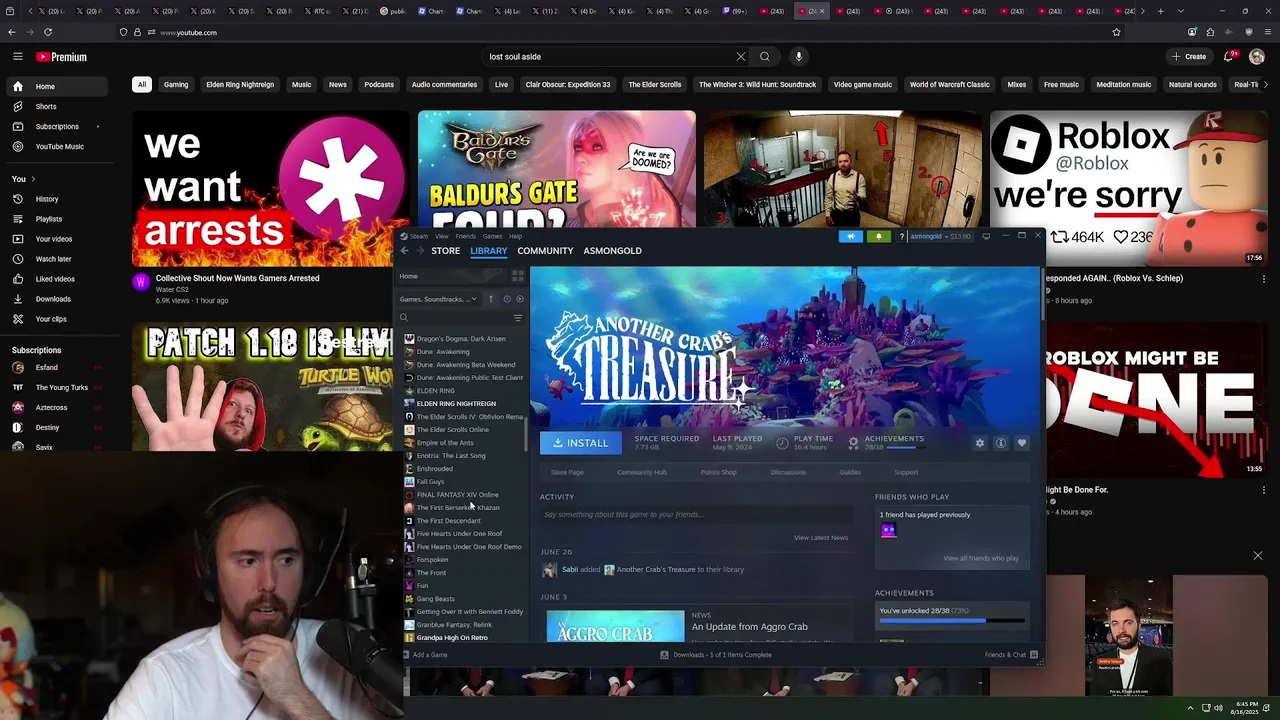Open the Games, Soundtracks collection dropdown
This screenshot has height=720, width=1280.
[x=438, y=299]
